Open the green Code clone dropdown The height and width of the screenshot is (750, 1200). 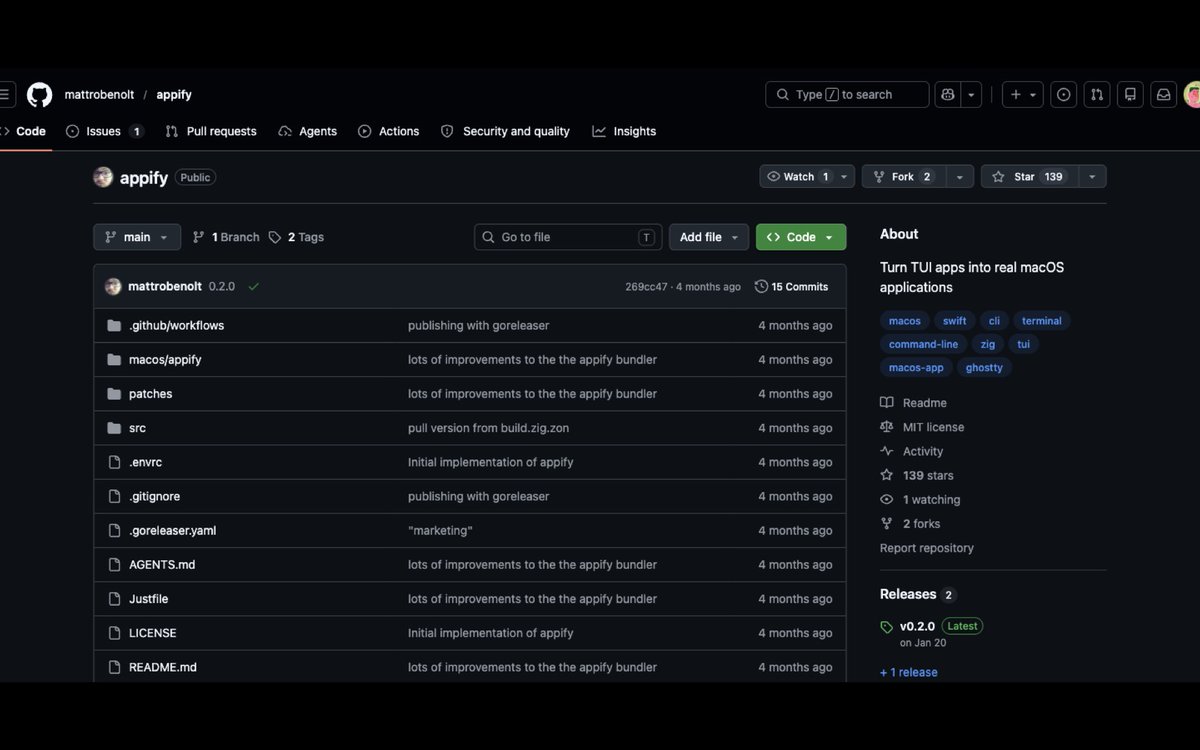coord(801,237)
